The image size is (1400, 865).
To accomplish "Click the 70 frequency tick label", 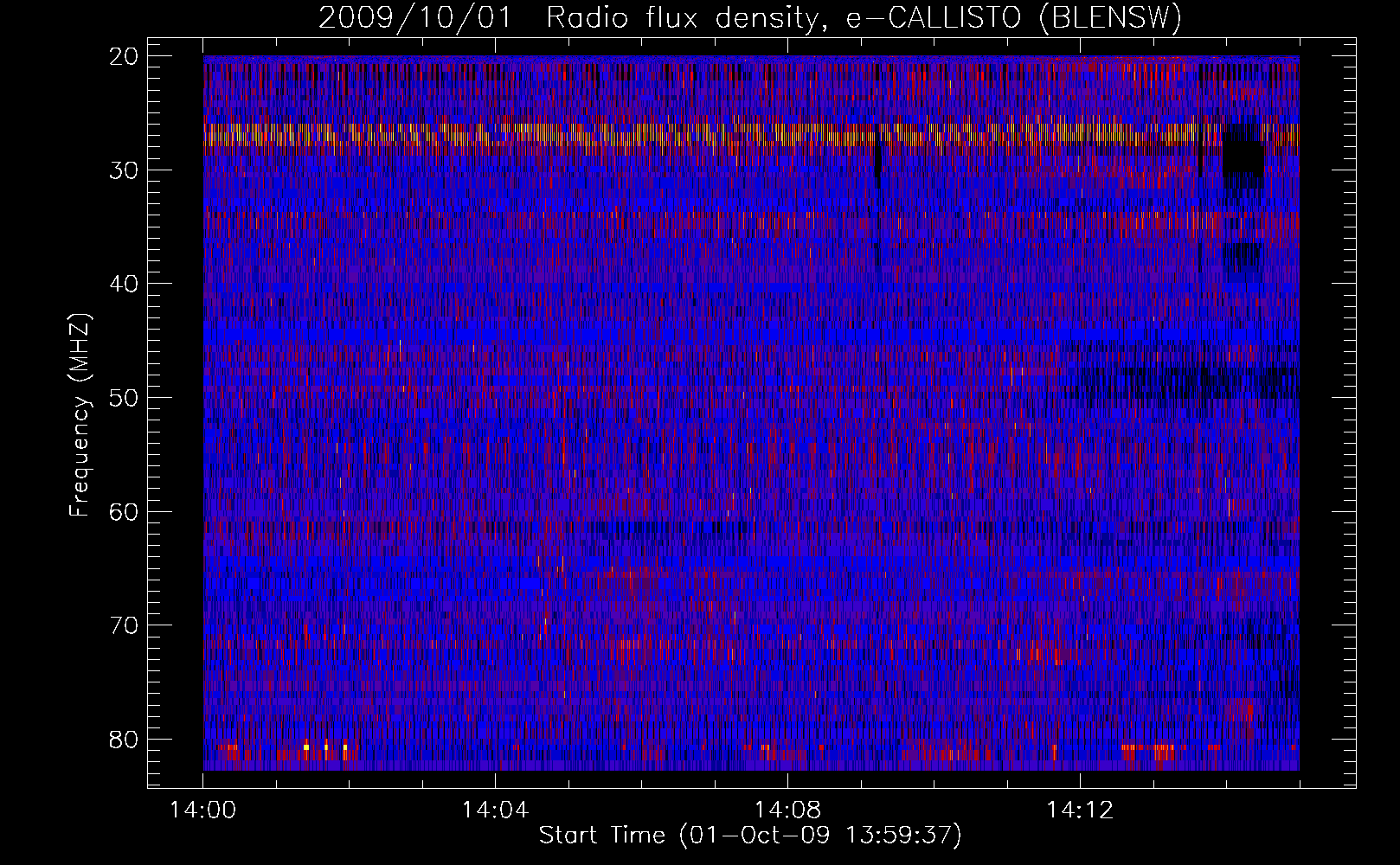I will pyautogui.click(x=125, y=625).
